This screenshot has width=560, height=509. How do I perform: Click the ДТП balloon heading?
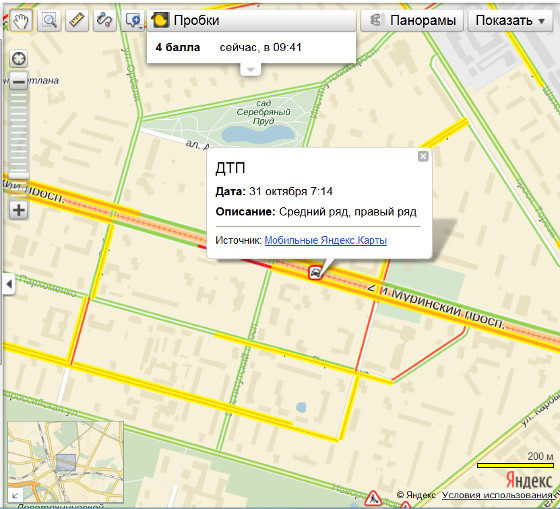(x=230, y=168)
